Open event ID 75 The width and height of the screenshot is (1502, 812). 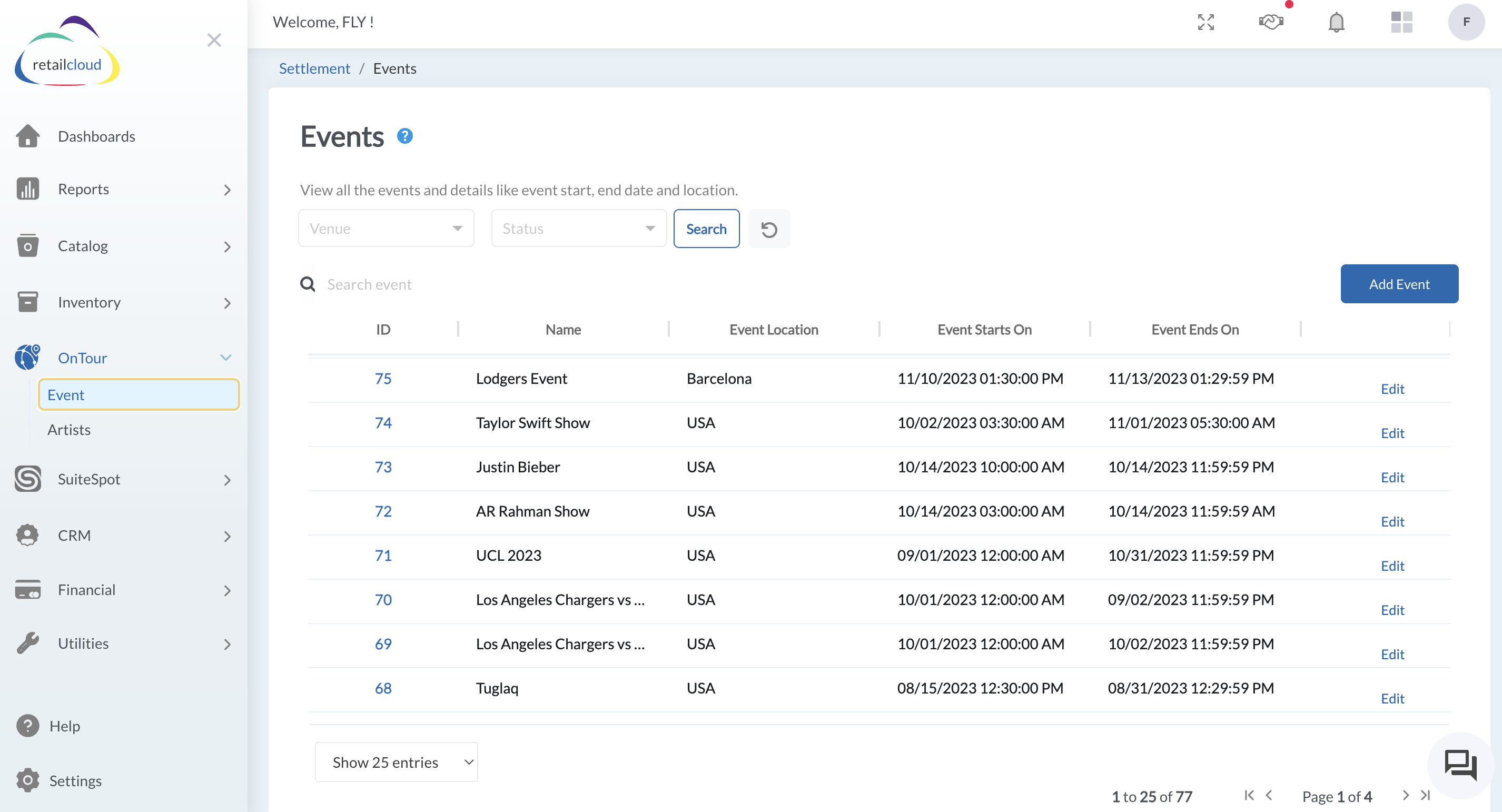(x=383, y=378)
